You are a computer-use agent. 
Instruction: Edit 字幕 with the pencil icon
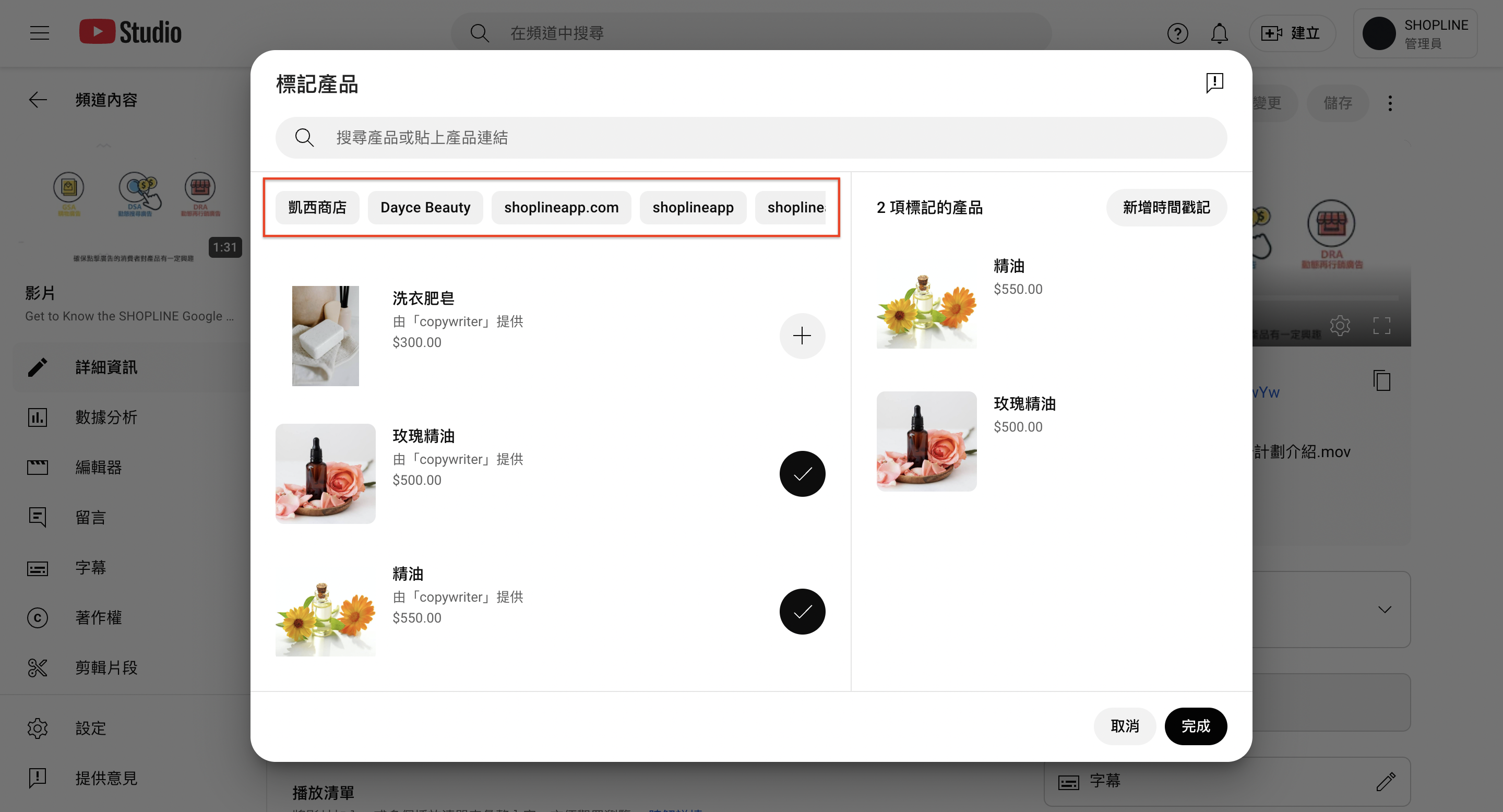tap(1386, 782)
